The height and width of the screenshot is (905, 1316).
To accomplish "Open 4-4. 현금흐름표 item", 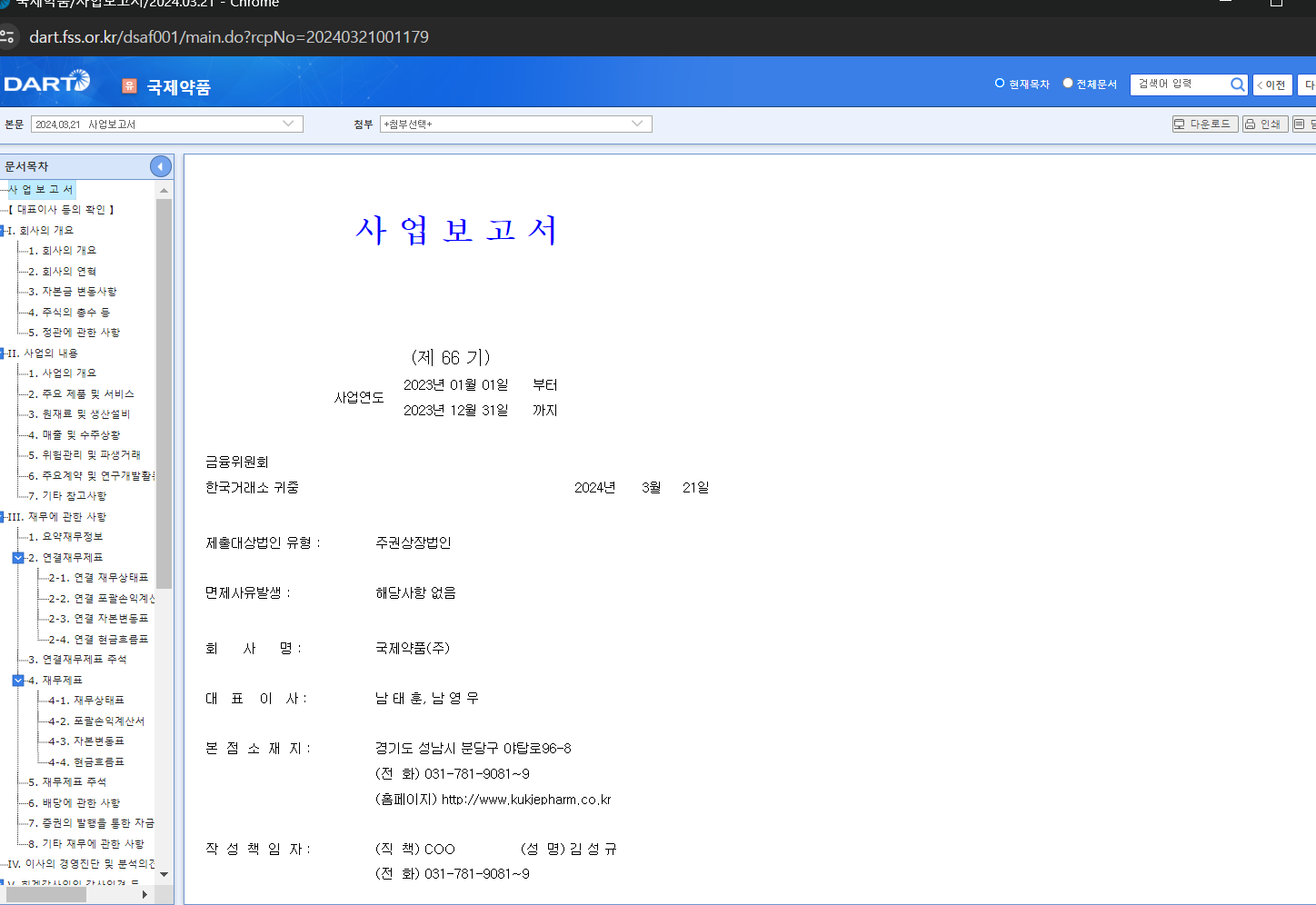I will [86, 762].
